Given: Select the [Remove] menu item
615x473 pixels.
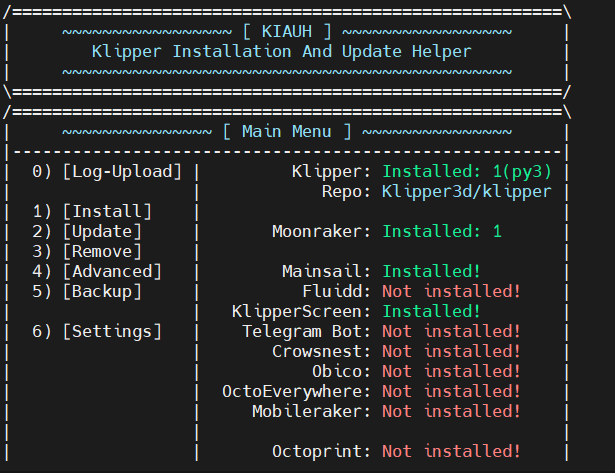Looking at the screenshot, I should tap(102, 251).
